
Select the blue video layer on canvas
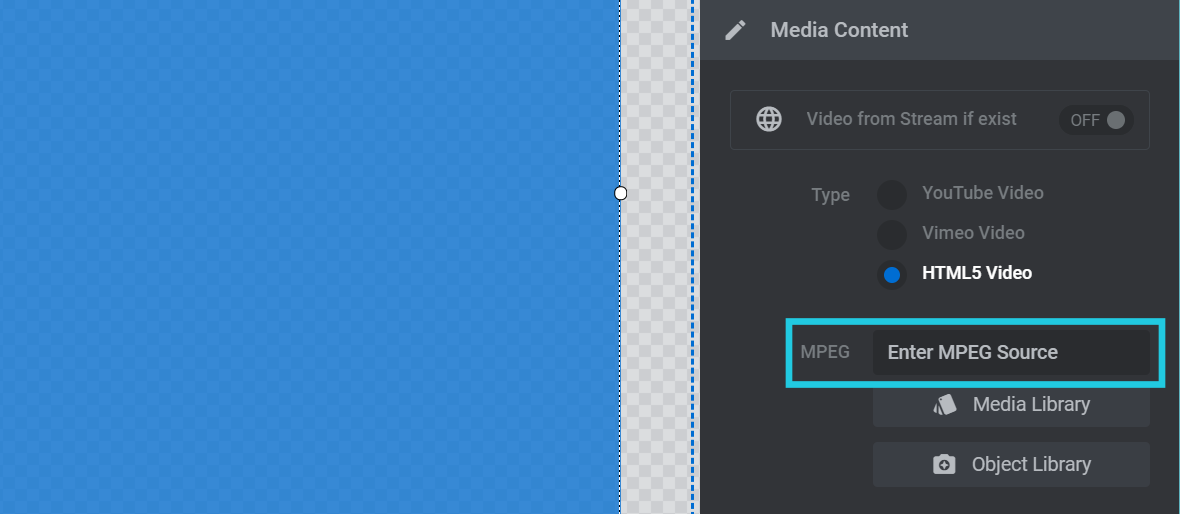click(309, 257)
